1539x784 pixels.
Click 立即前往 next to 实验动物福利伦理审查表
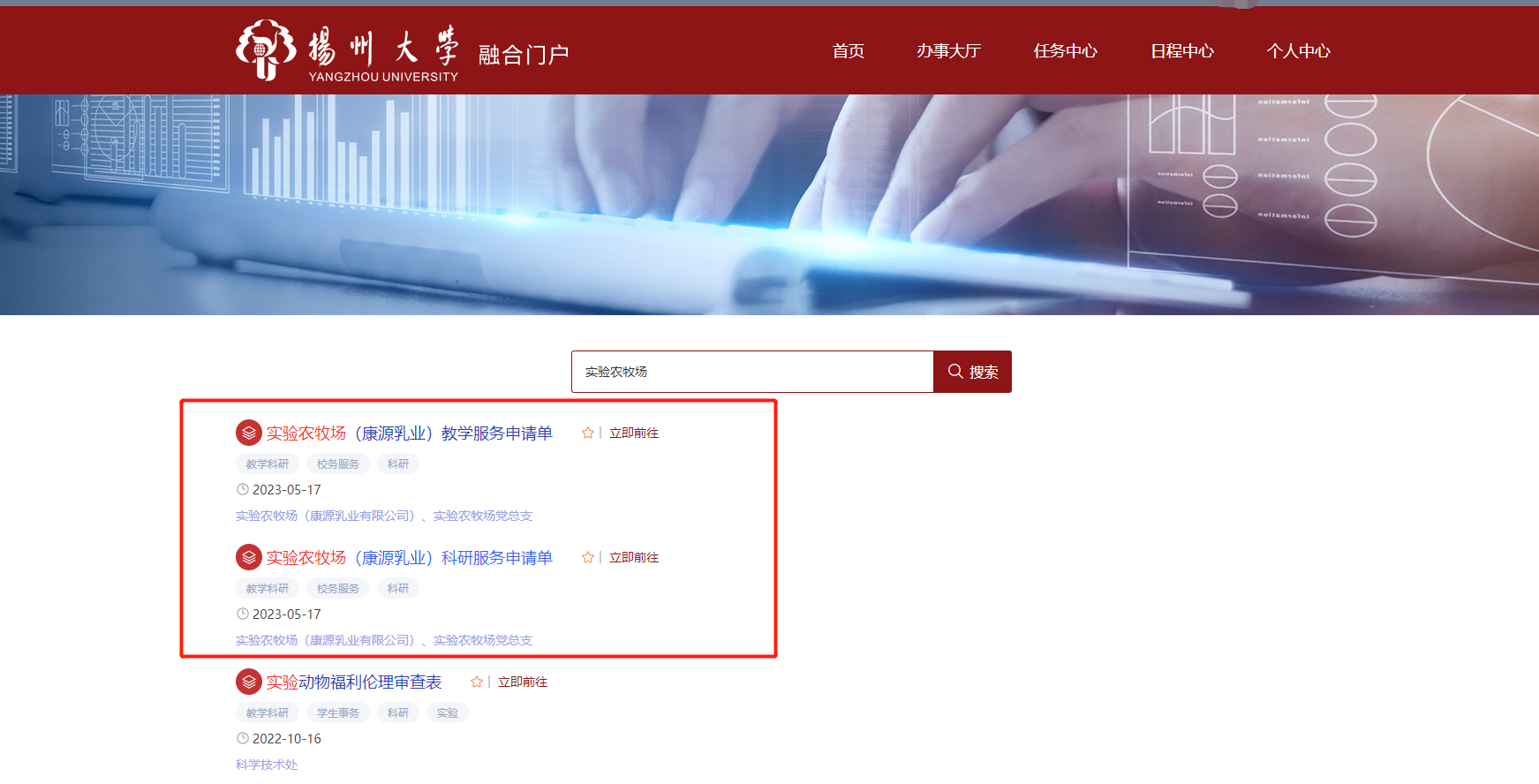coord(523,682)
